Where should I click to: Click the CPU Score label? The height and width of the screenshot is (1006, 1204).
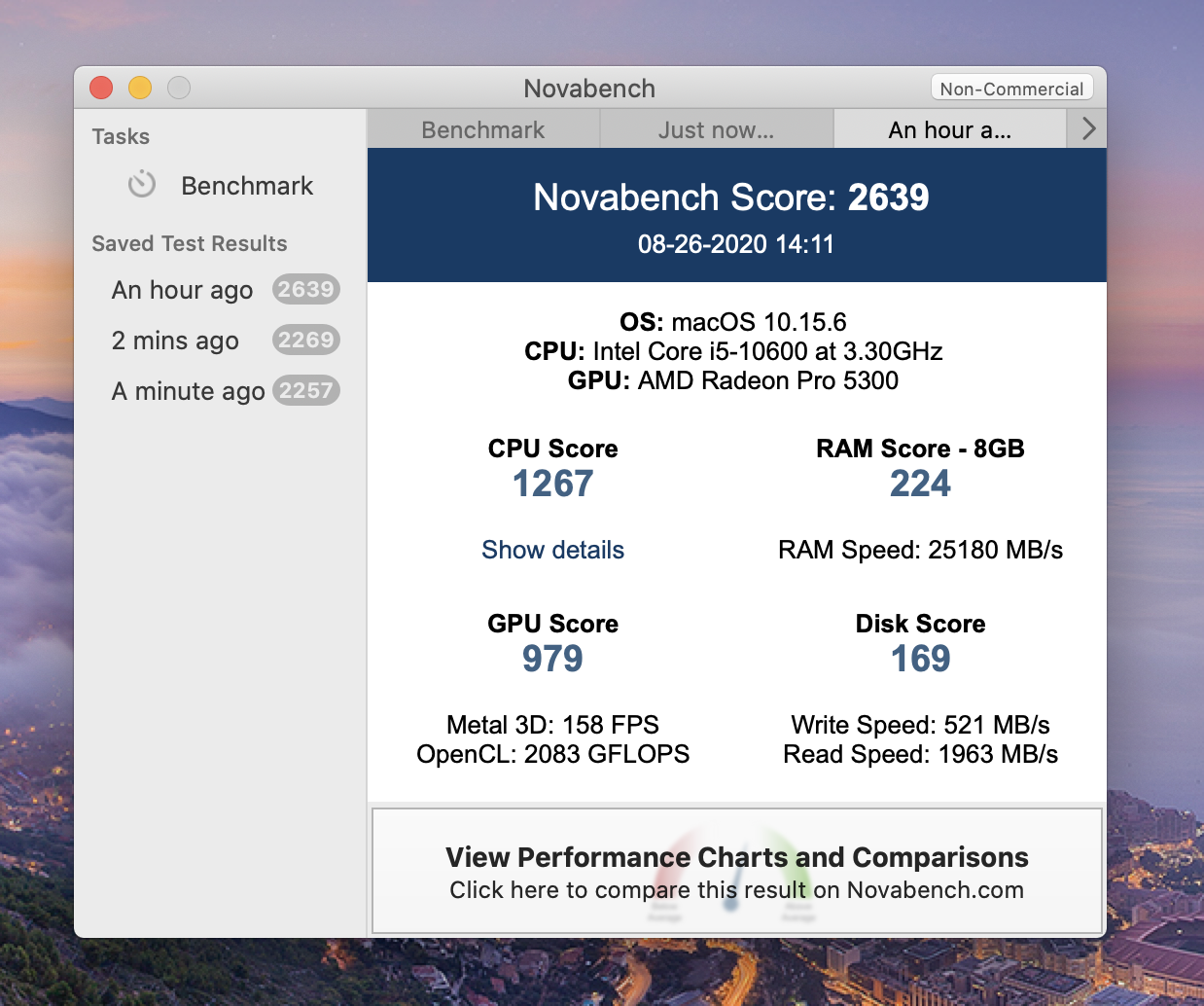point(552,449)
